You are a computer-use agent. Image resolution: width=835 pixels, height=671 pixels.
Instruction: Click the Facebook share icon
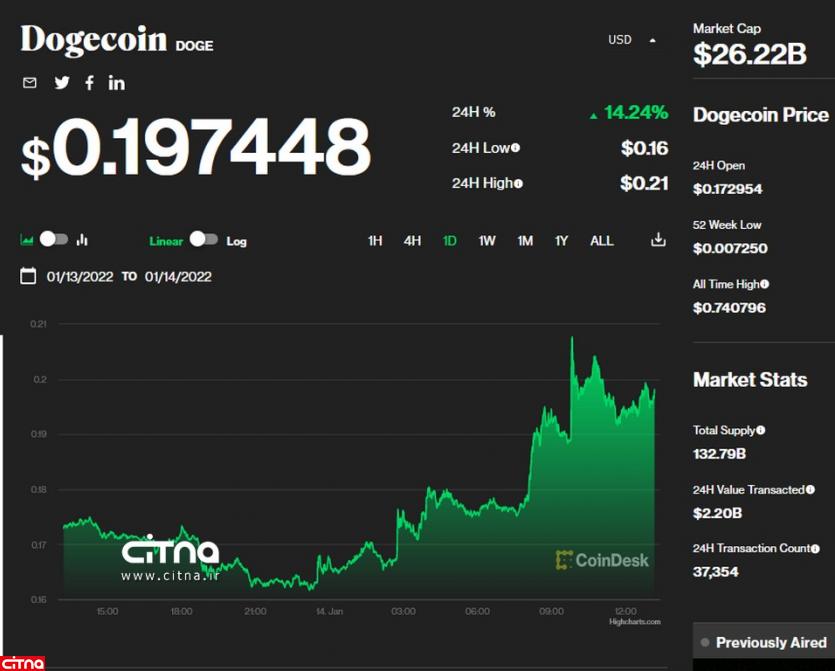[89, 83]
